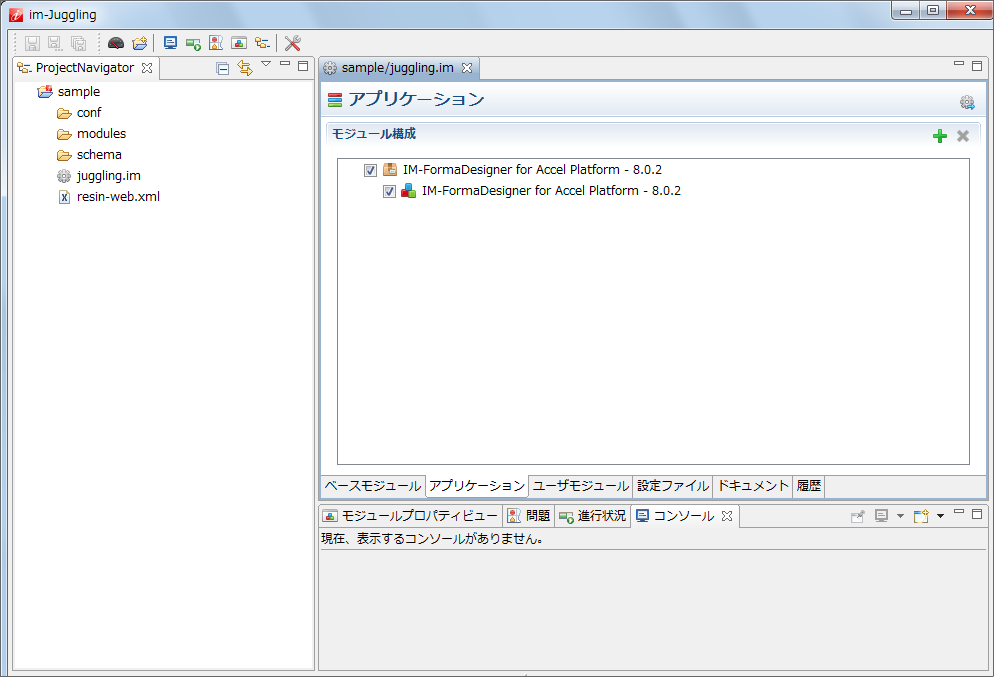Click the no-console message text
The image size is (994, 677).
click(x=432, y=539)
